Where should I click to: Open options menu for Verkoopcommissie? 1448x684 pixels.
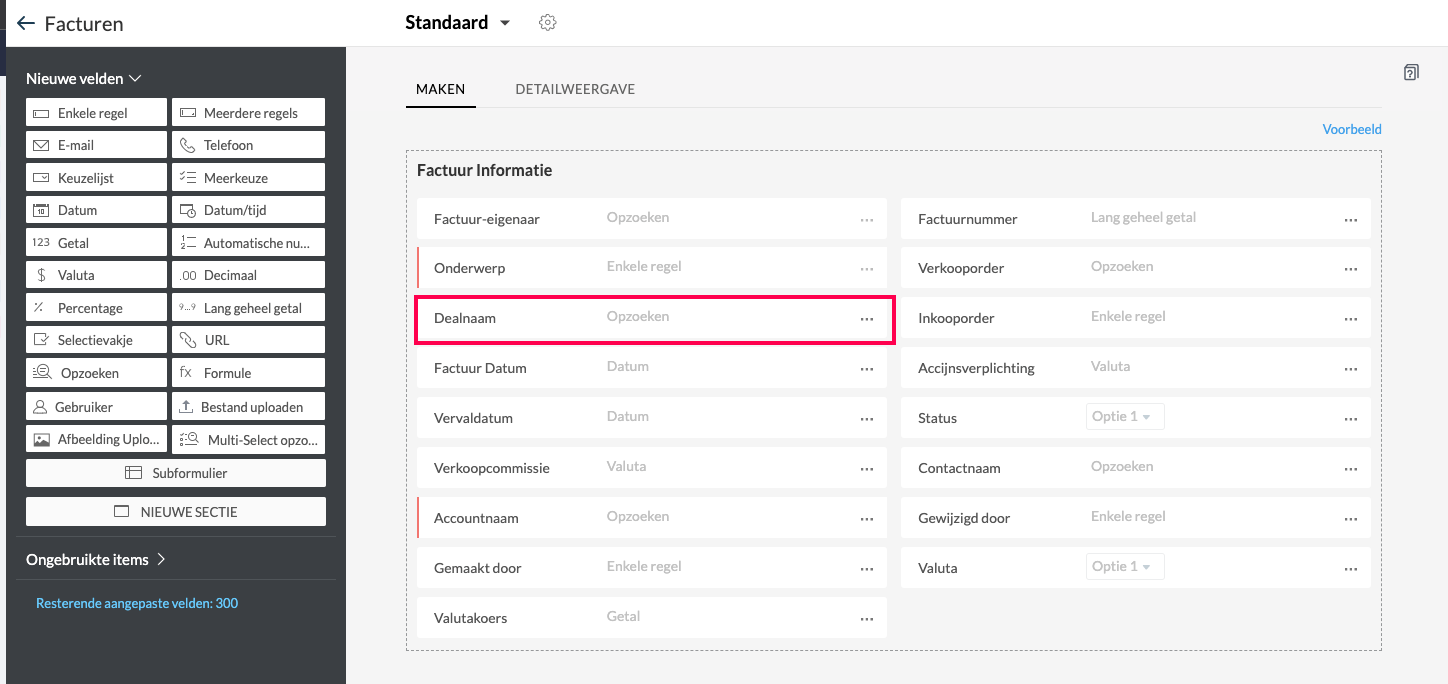point(866,469)
